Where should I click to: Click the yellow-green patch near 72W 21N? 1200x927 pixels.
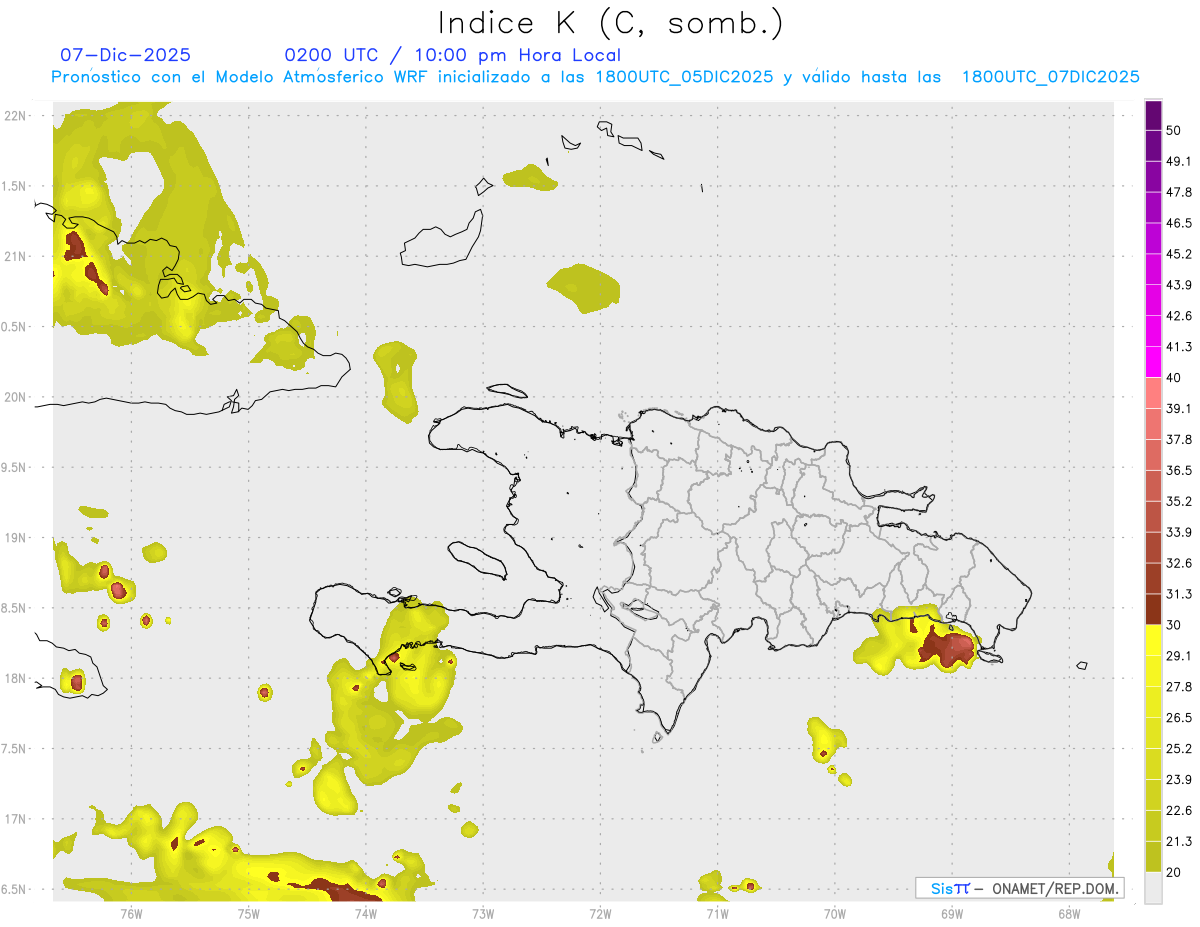(x=584, y=287)
